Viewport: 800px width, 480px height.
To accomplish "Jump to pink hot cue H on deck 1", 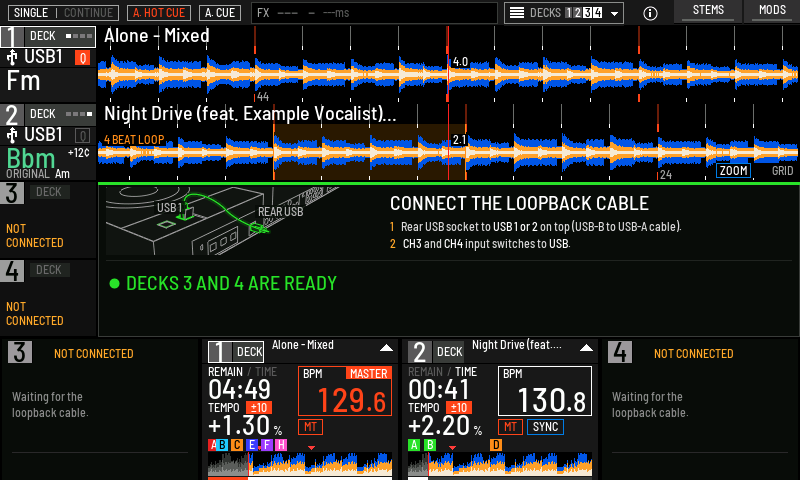I will (281, 445).
